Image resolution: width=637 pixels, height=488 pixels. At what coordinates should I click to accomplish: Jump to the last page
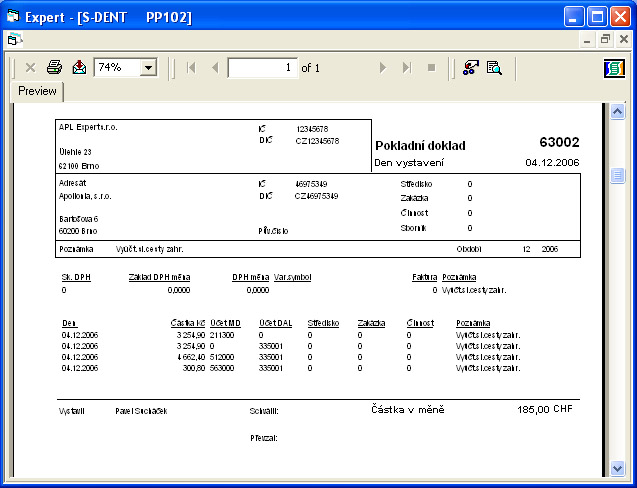pos(407,68)
